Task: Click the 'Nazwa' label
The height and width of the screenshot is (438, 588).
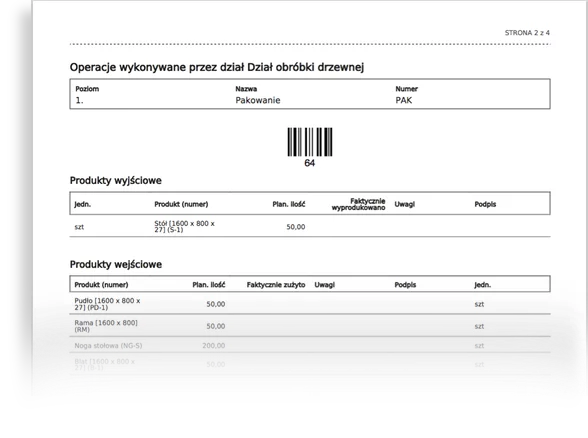Action: (x=246, y=89)
